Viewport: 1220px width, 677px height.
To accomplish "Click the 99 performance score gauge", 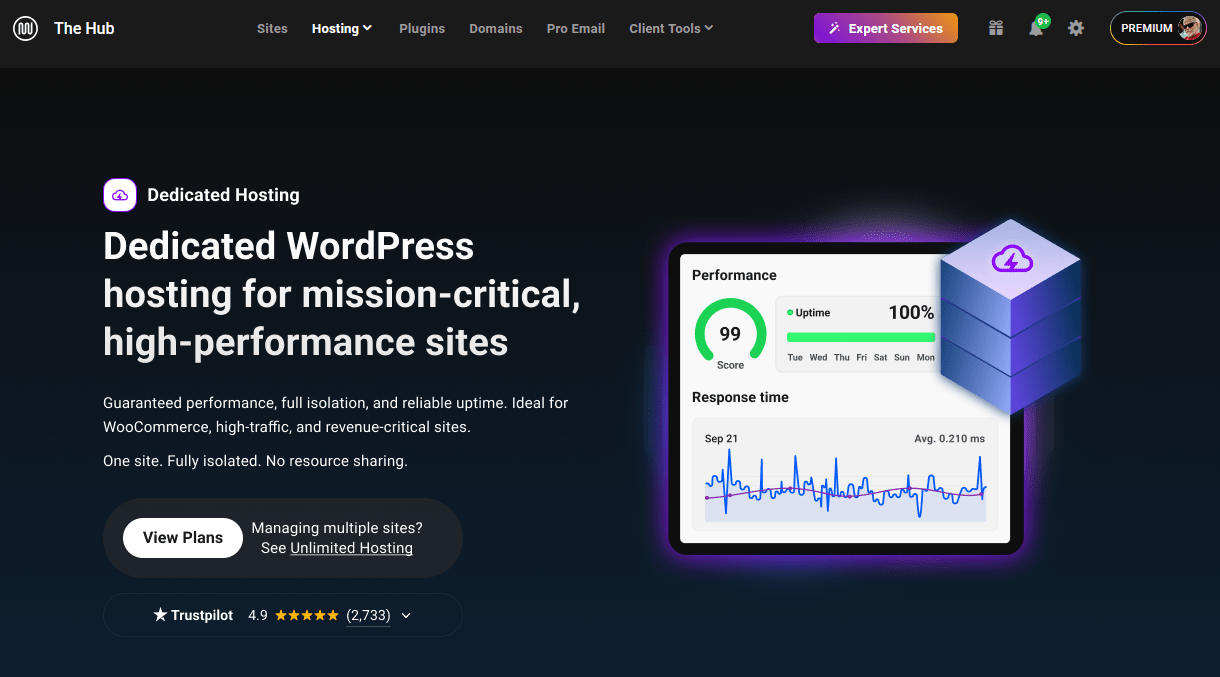I will coord(730,334).
